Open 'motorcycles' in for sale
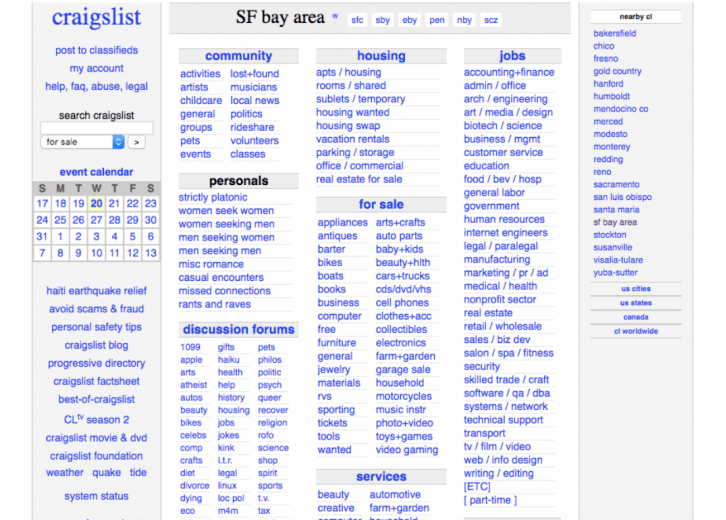The width and height of the screenshot is (726, 520). tap(404, 396)
